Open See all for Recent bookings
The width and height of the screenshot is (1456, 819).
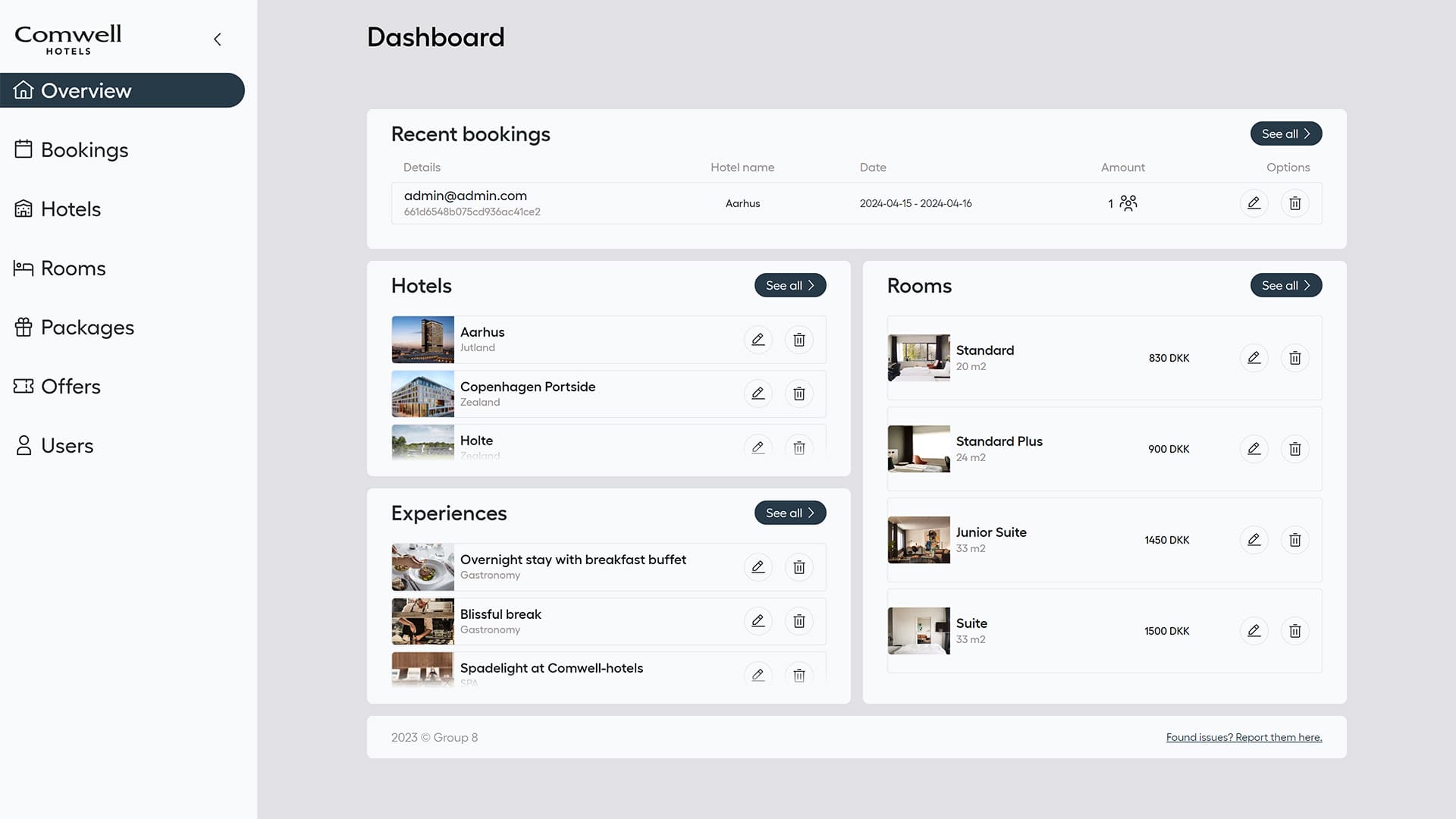point(1285,133)
